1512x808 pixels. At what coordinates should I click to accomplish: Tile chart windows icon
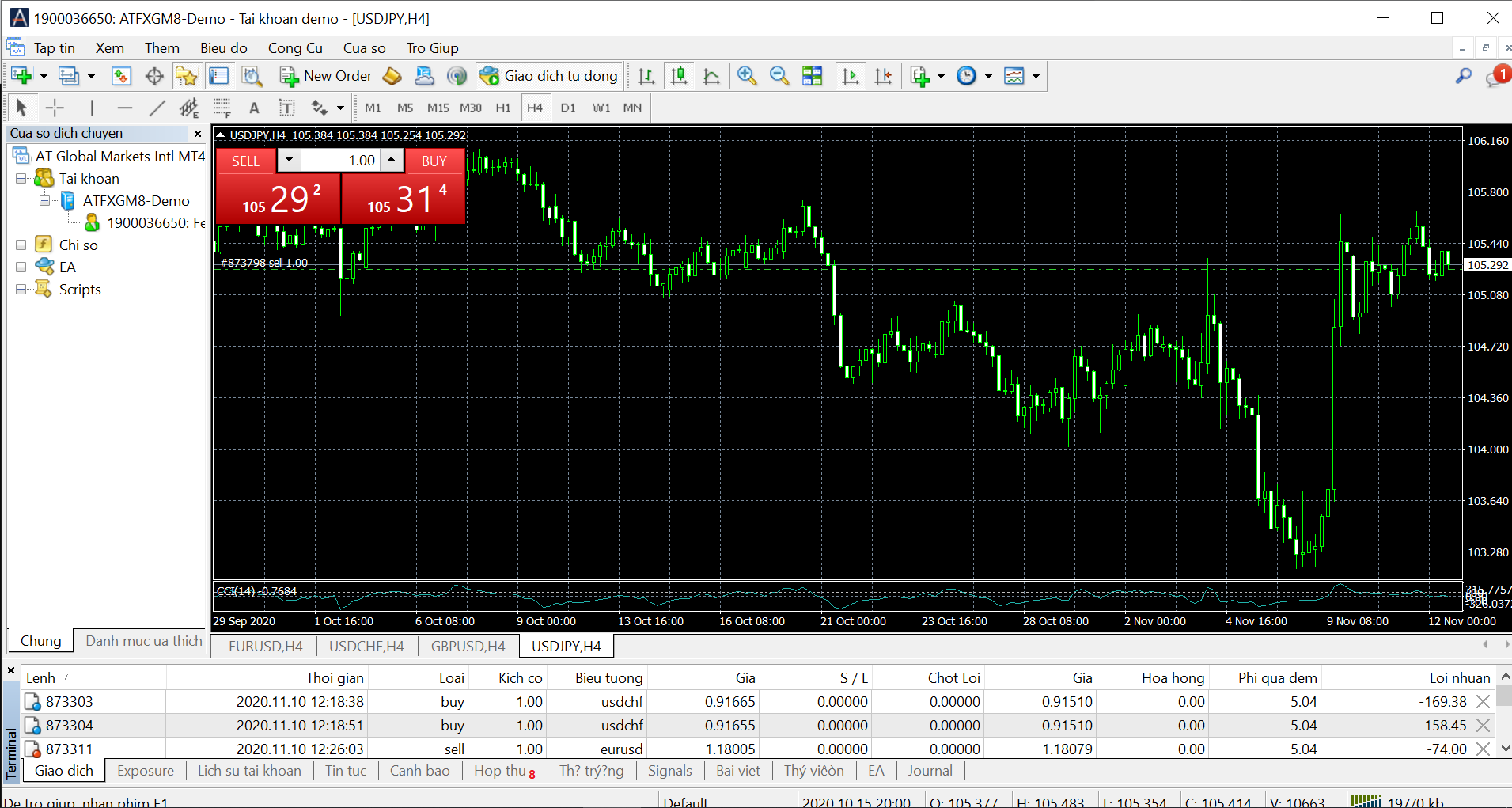tap(813, 76)
